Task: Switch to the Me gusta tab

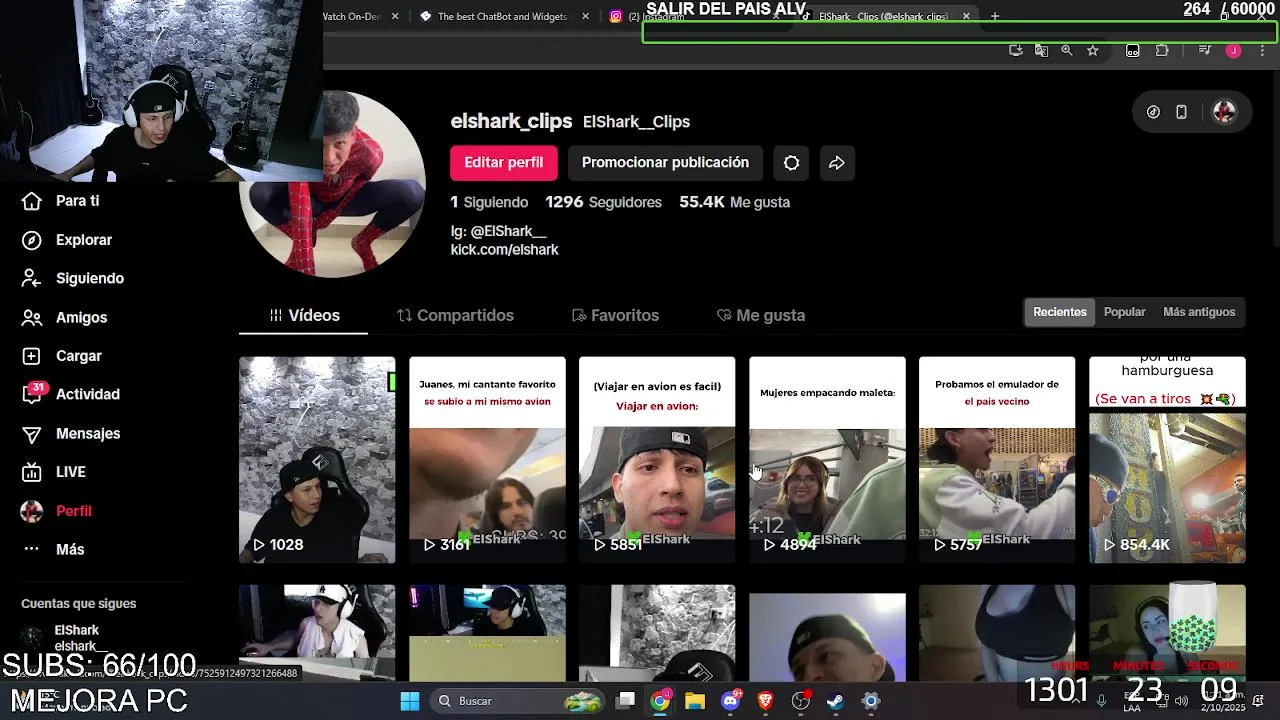Action: pyautogui.click(x=761, y=315)
